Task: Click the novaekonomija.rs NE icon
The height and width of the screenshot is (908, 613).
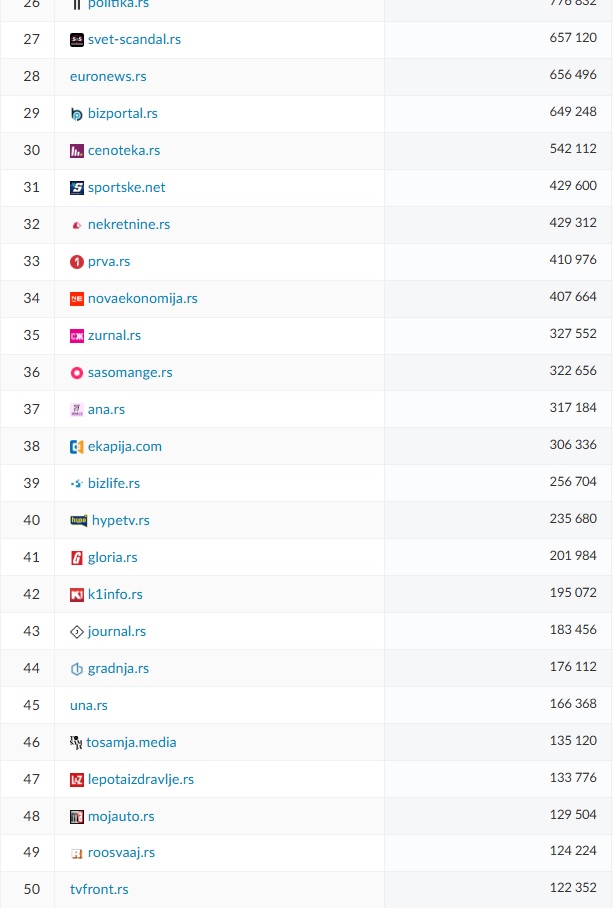Action: click(77, 299)
